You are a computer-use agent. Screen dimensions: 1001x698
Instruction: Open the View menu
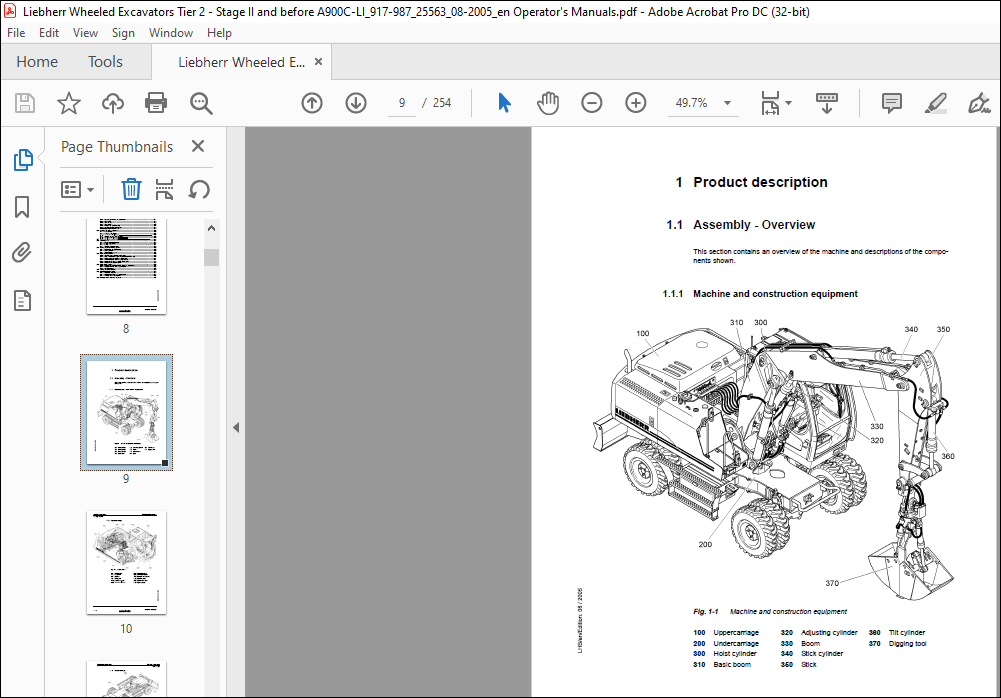85,33
